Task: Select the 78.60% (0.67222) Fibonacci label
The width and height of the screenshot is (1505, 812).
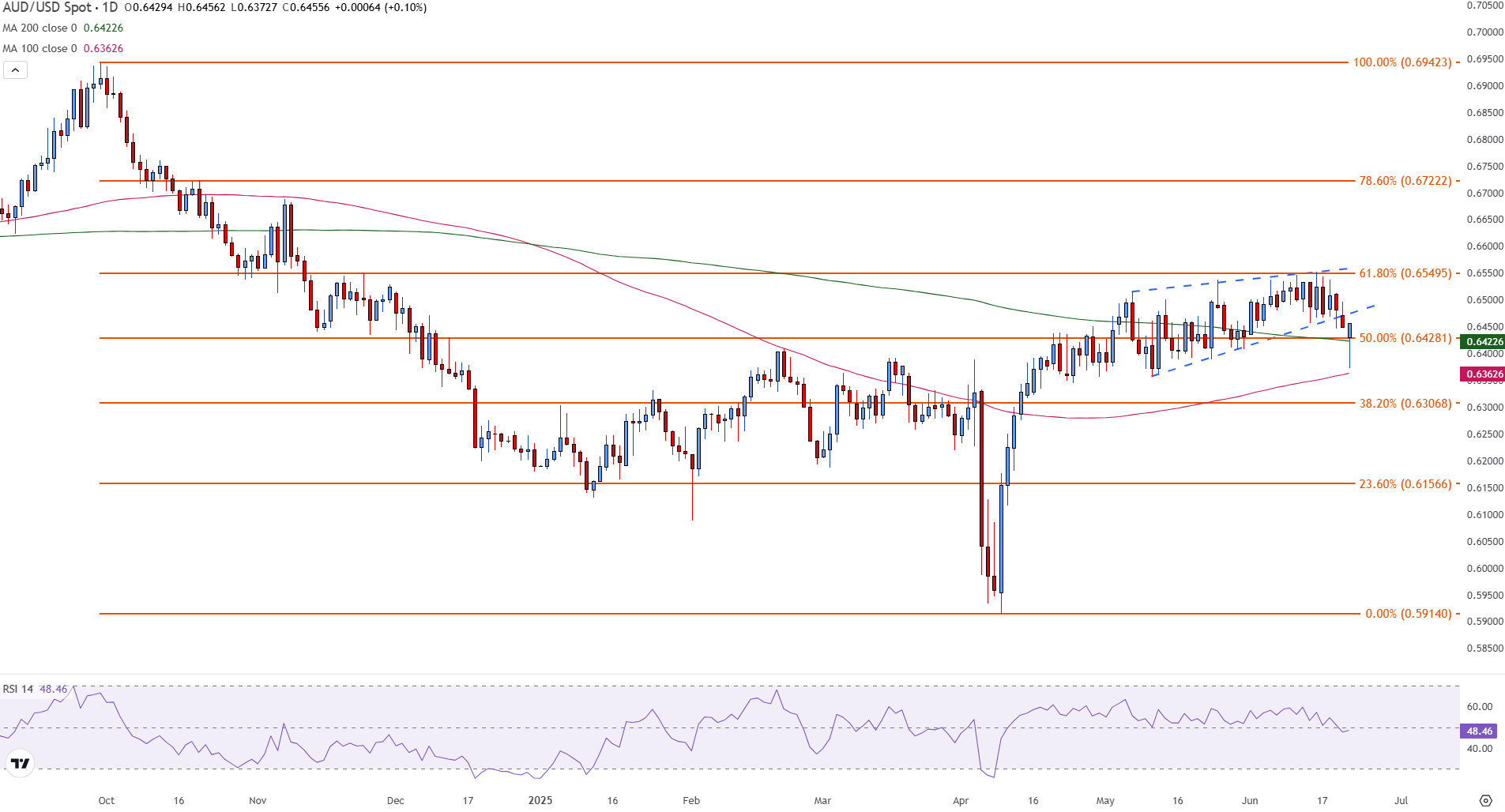Action: [1405, 181]
